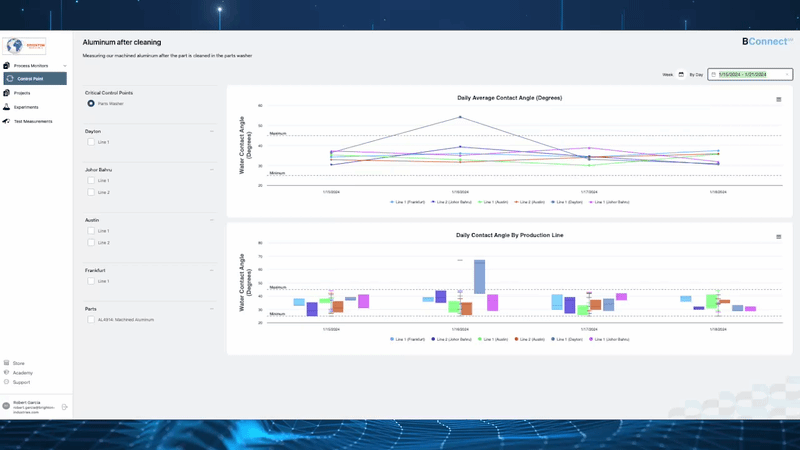Screen dimensions: 800x450
Task: Click the calendar icon next to Week
Action: pyautogui.click(x=681, y=74)
